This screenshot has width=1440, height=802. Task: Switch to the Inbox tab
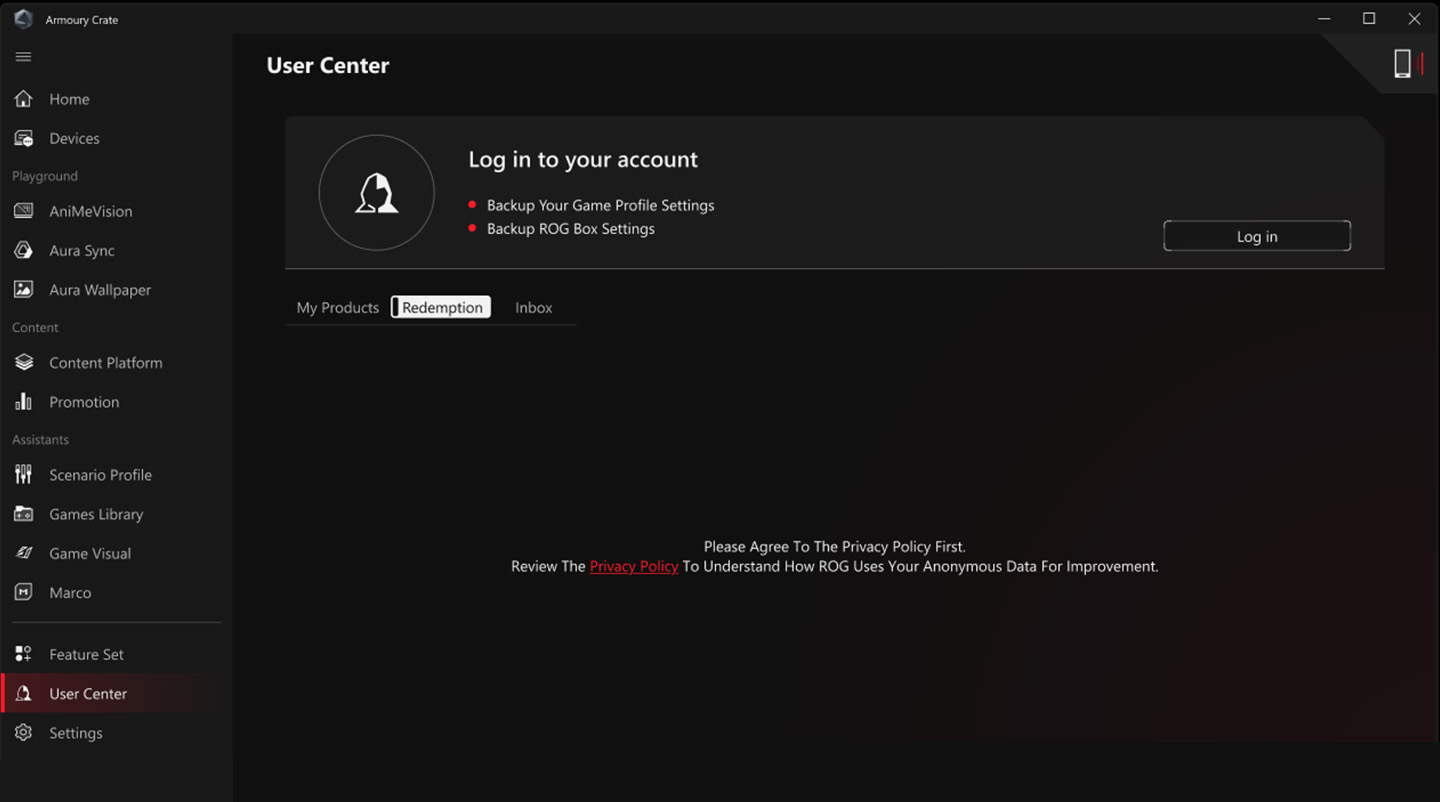pyautogui.click(x=533, y=307)
